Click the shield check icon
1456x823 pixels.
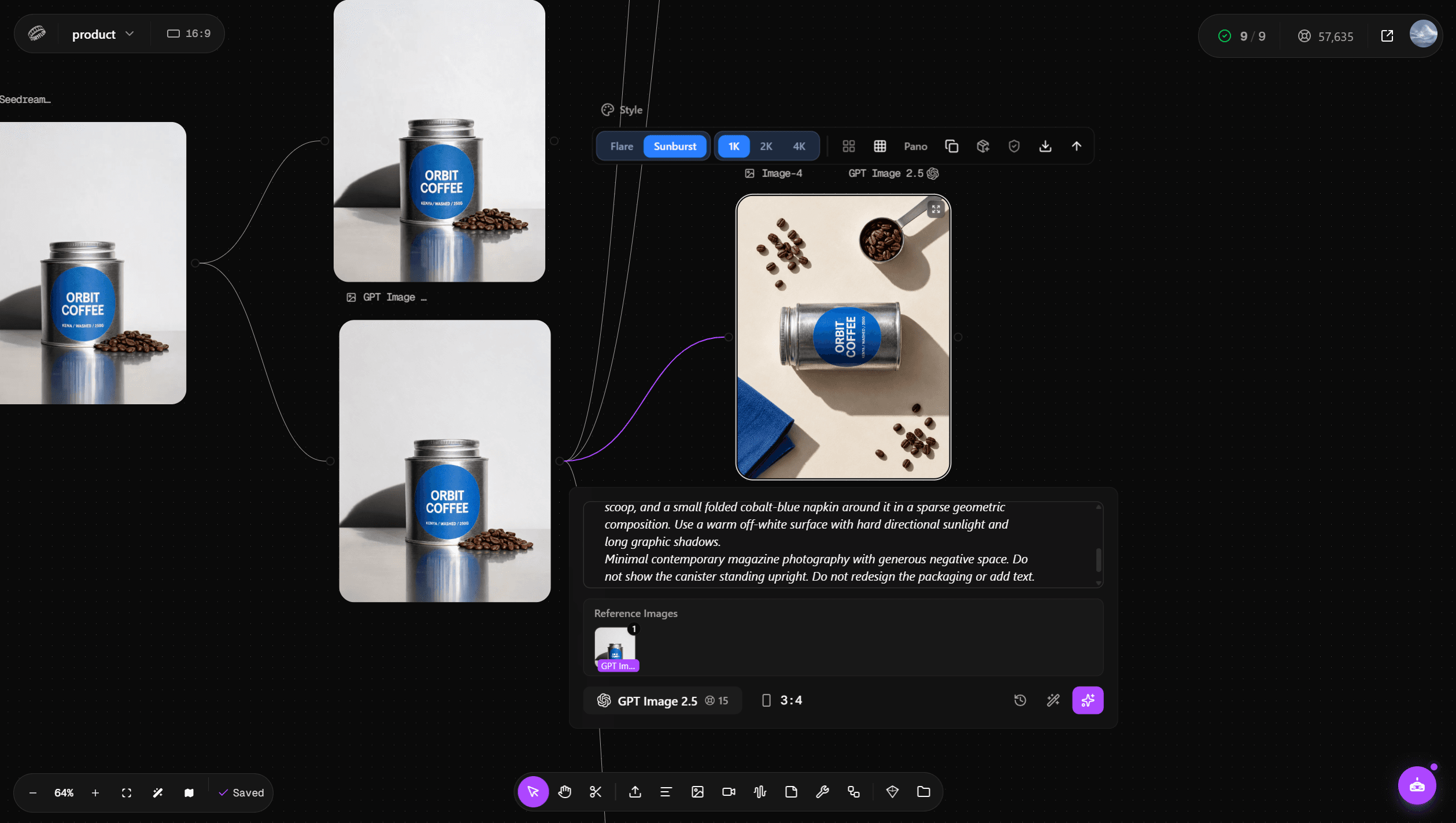click(1014, 146)
